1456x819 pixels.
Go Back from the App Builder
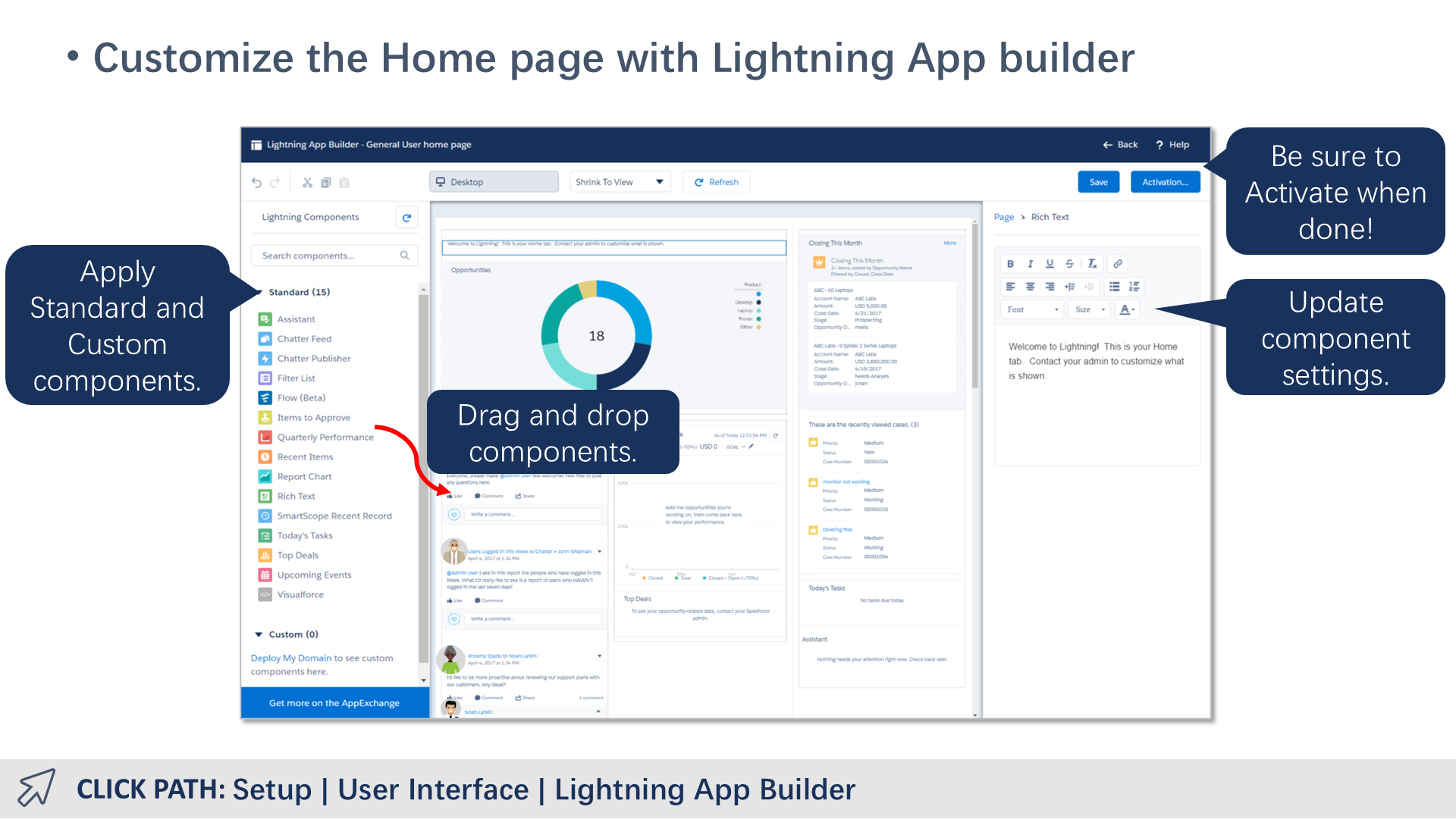(1120, 145)
